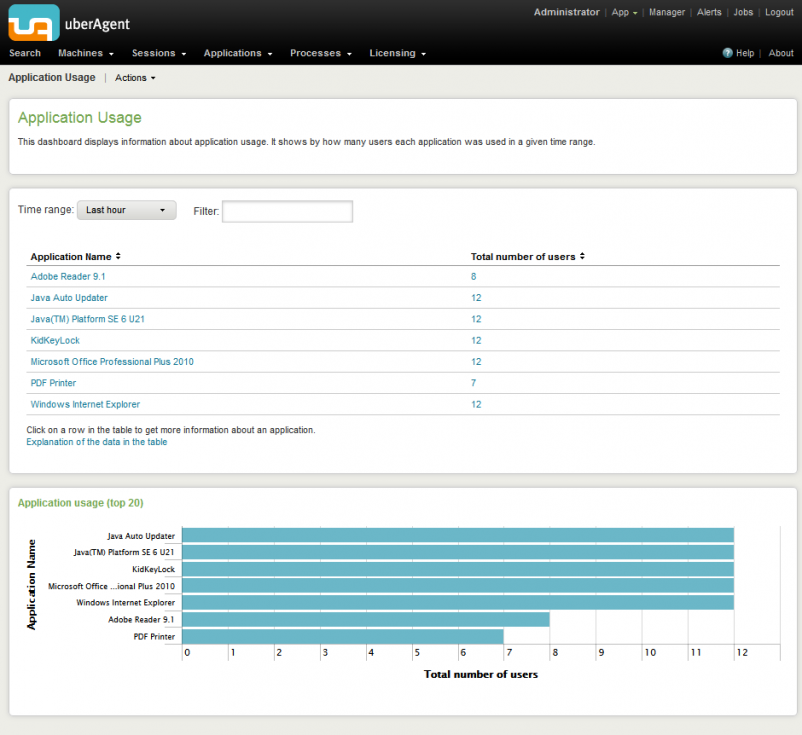The height and width of the screenshot is (735, 802).
Task: Click Explanation of the data in the table
Action: coord(95,441)
